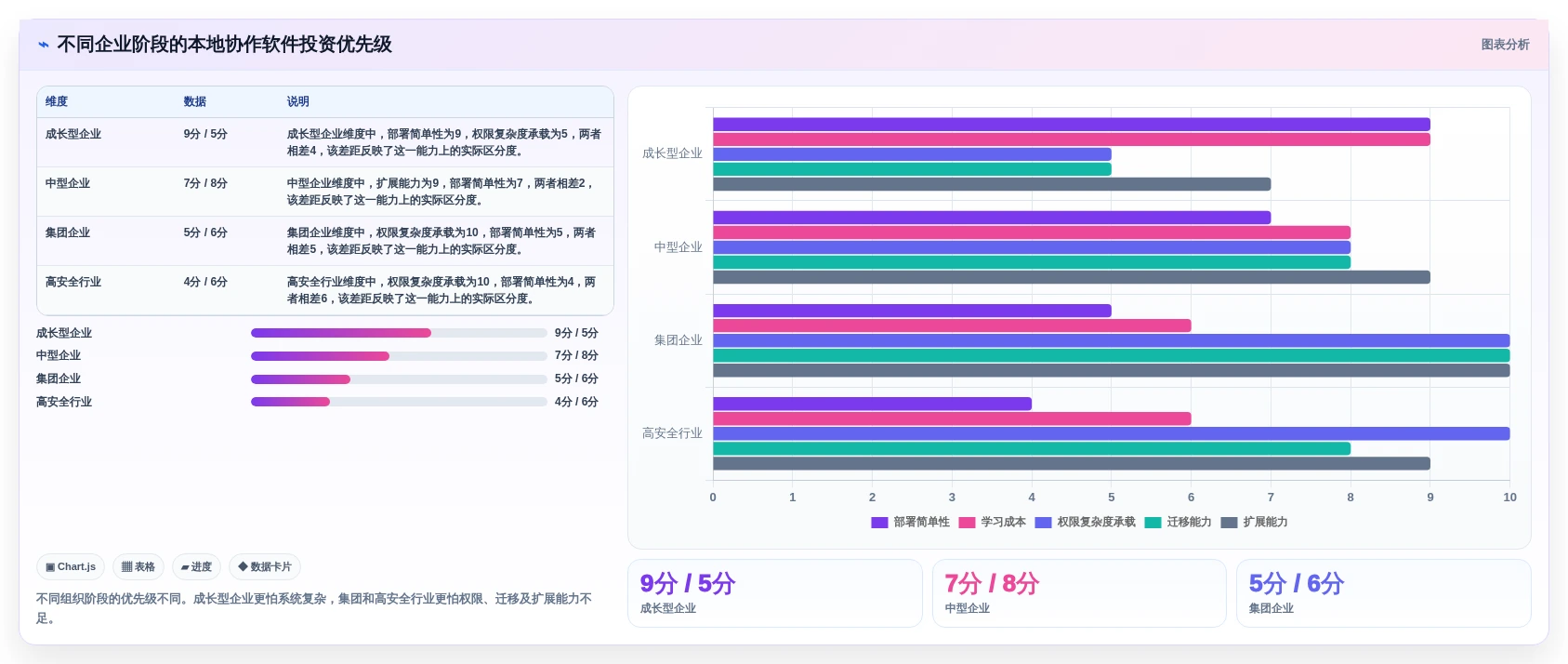Click the 集团企业 chart axis label
Image resolution: width=1568 pixels, height=664 pixels.
click(679, 340)
